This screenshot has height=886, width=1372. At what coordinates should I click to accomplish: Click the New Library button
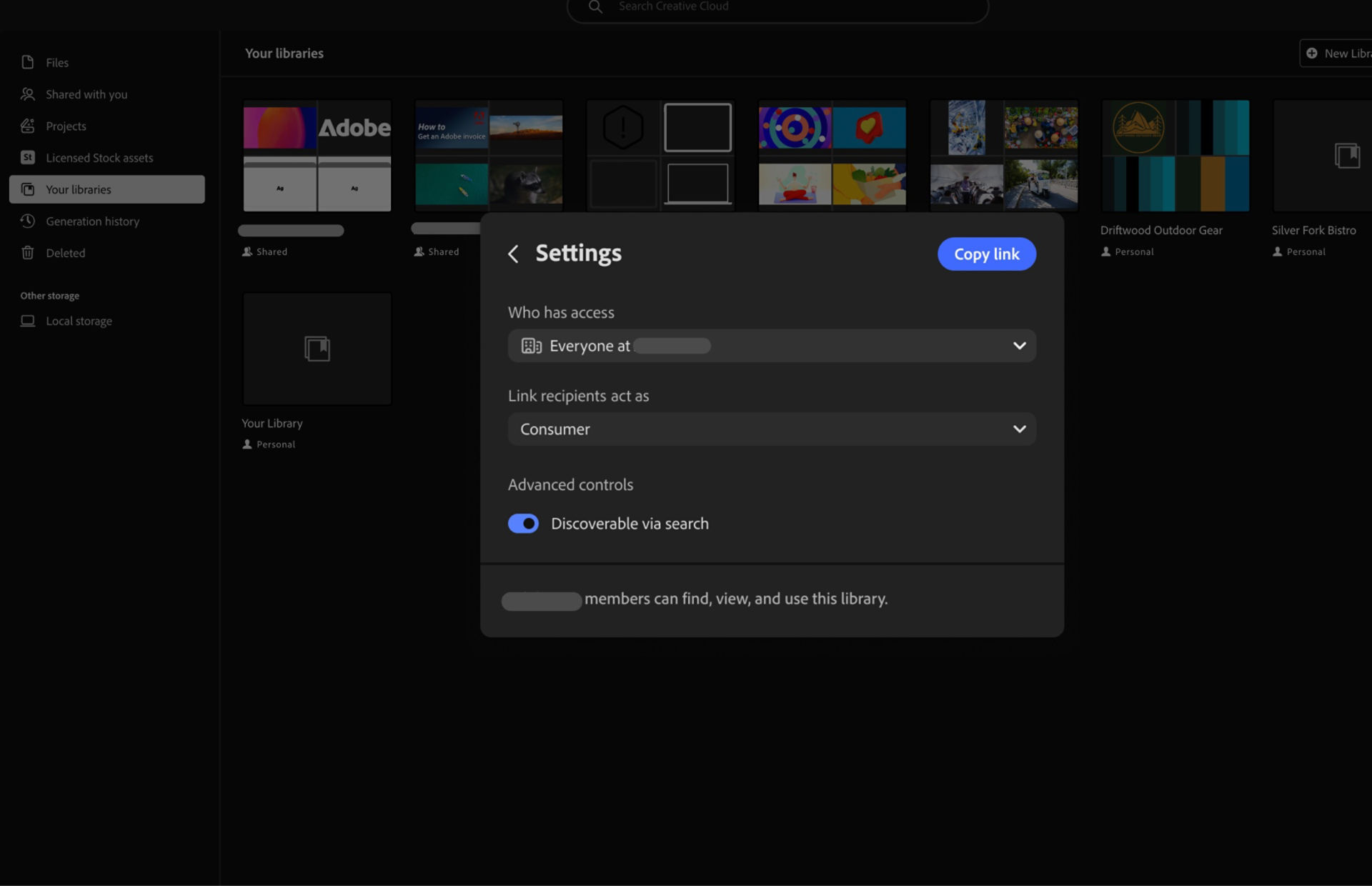click(1336, 53)
